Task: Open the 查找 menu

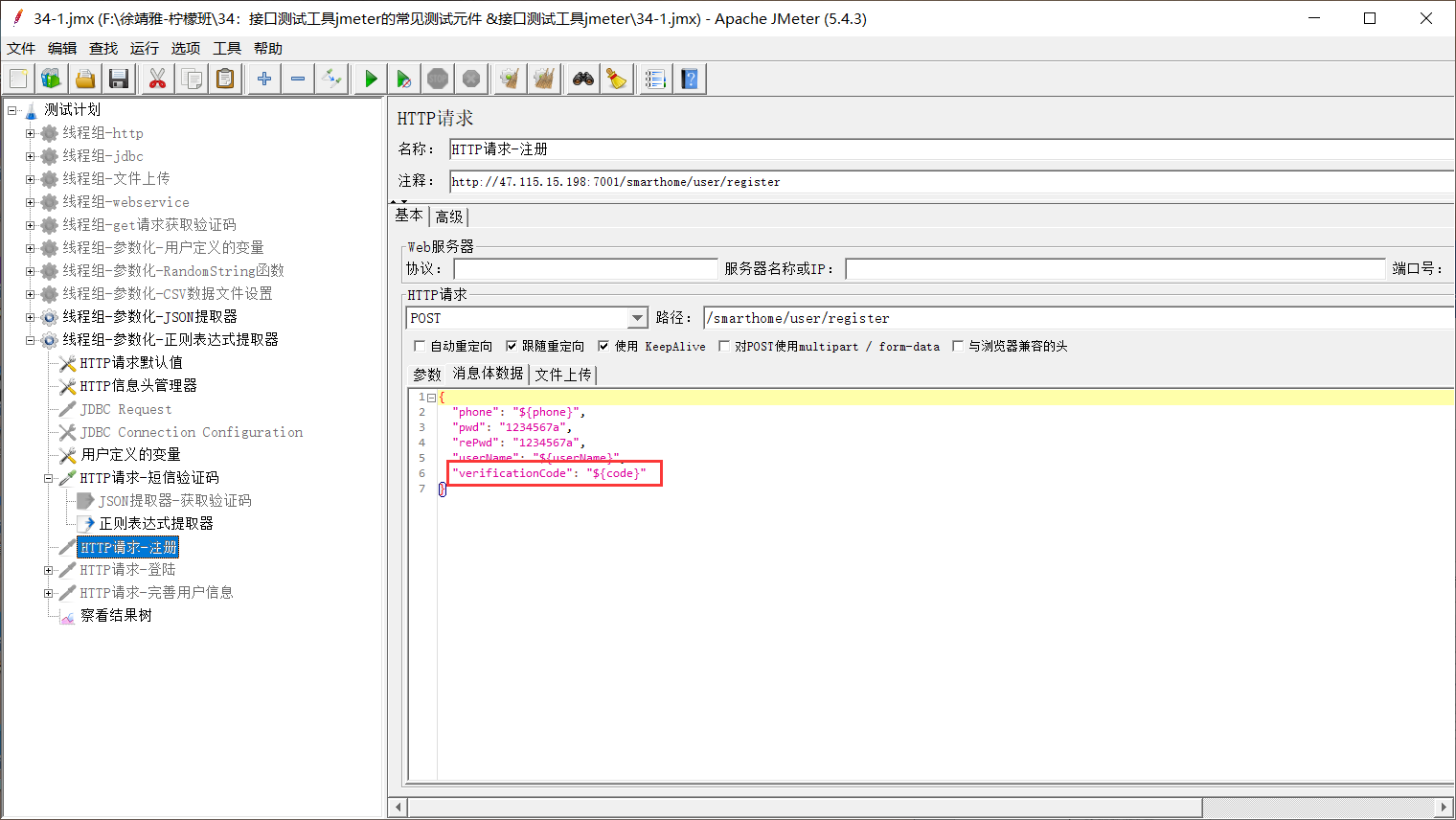Action: click(x=103, y=48)
